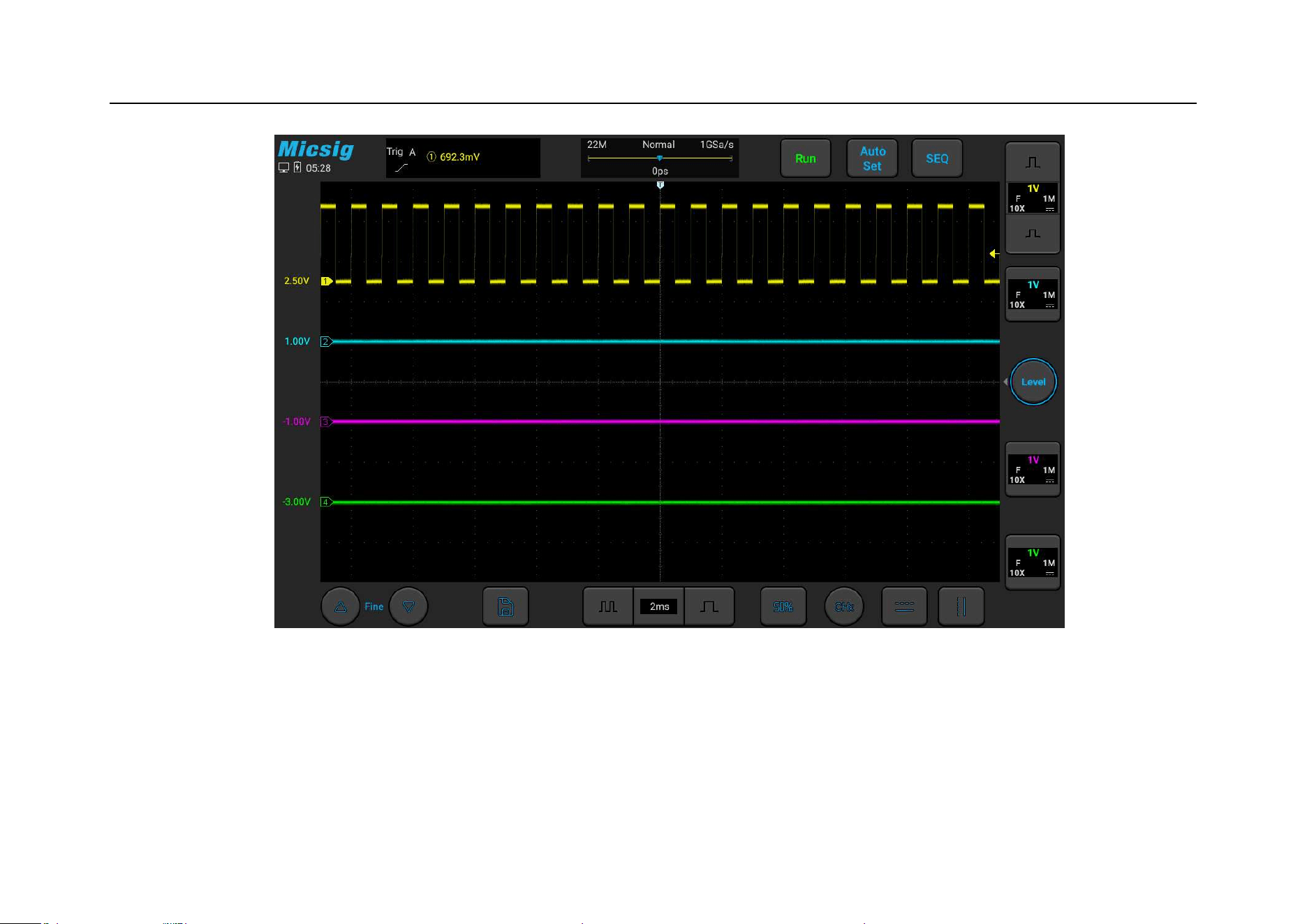The height and width of the screenshot is (924, 1307).
Task: Select the channel 1 yellow ground marker
Action: pyautogui.click(x=326, y=281)
